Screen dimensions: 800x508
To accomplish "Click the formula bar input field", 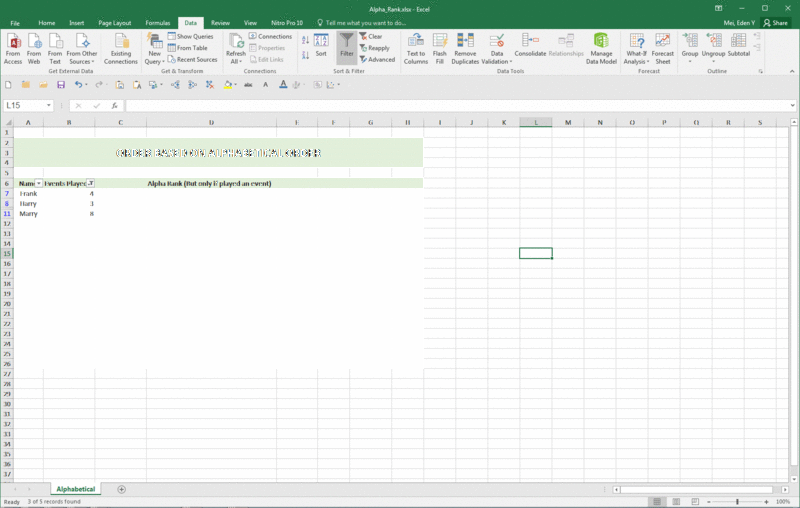I will click(x=457, y=106).
